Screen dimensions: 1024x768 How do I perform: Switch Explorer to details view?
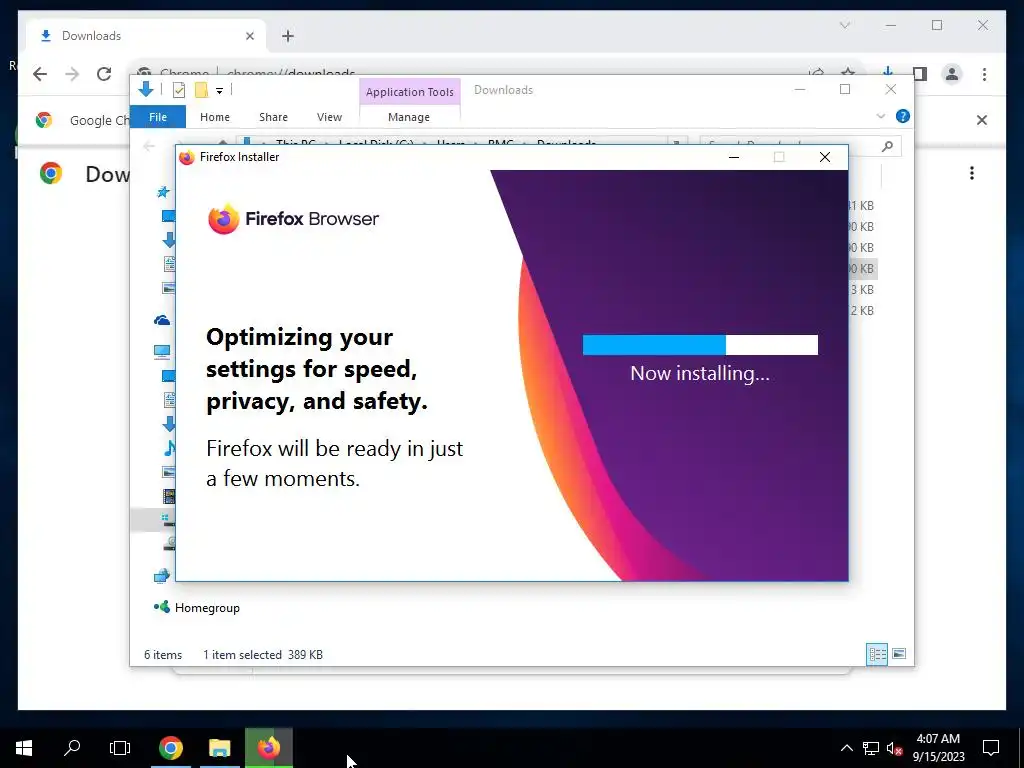tap(876, 654)
